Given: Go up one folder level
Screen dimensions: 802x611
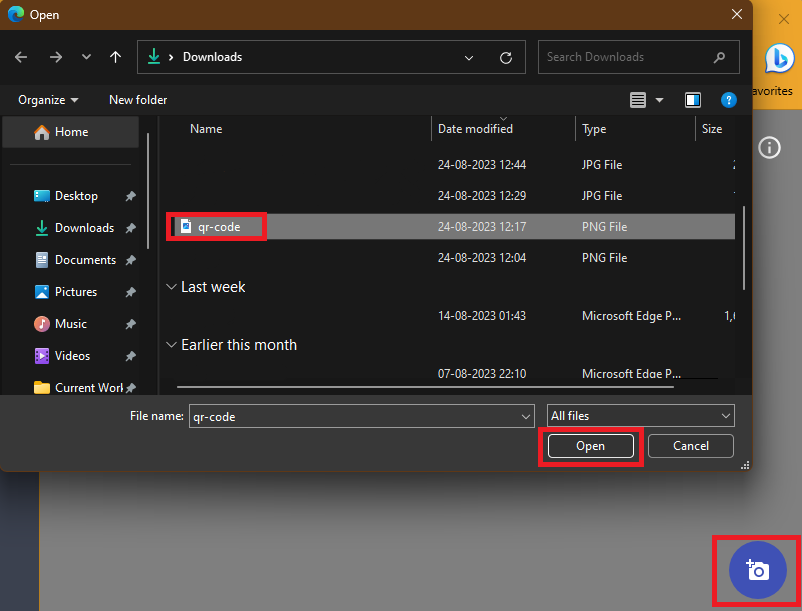Looking at the screenshot, I should 115,57.
